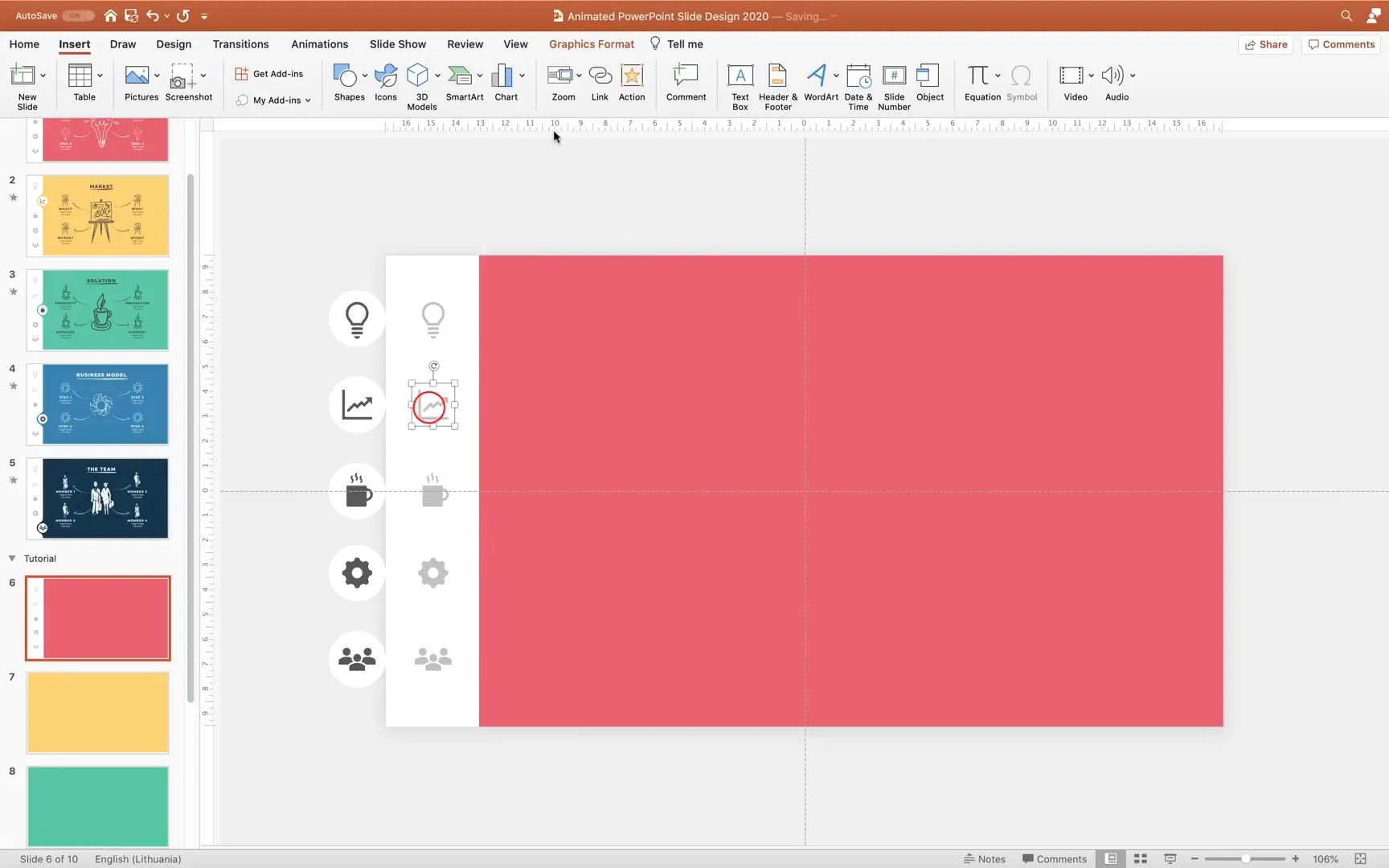Insert a new Text Box
The width and height of the screenshot is (1389, 868).
[739, 84]
